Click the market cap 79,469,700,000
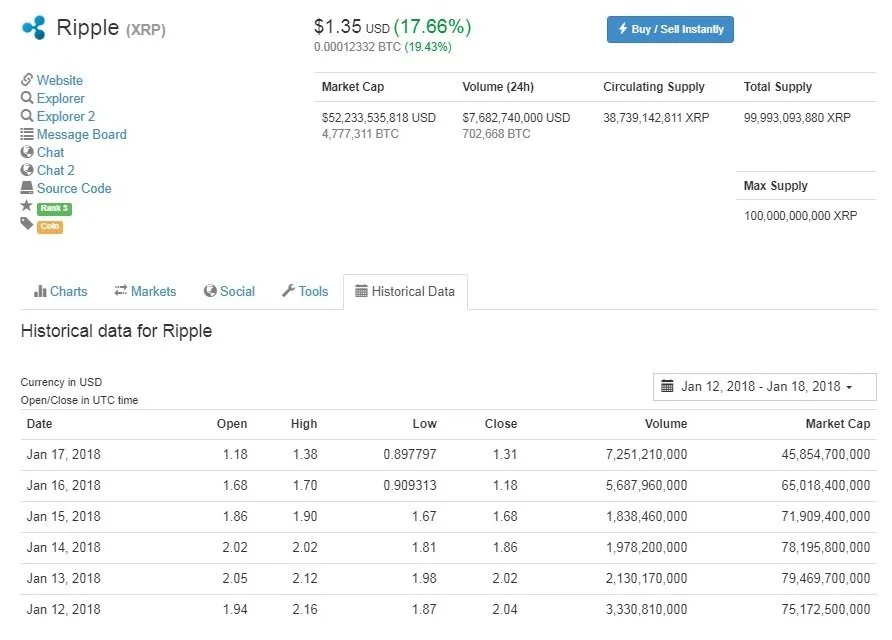The height and width of the screenshot is (640, 892). pyautogui.click(x=825, y=579)
